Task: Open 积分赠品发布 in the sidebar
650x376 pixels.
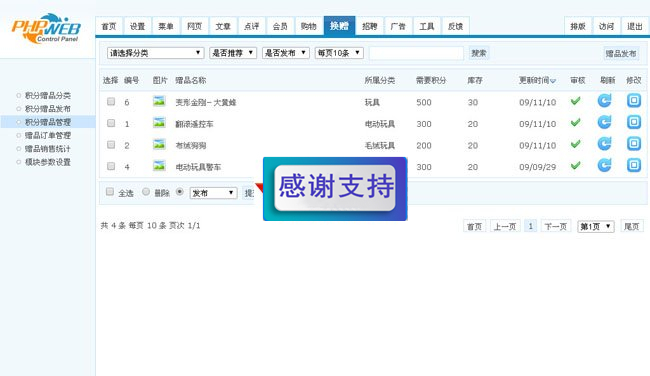Action: (x=48, y=109)
